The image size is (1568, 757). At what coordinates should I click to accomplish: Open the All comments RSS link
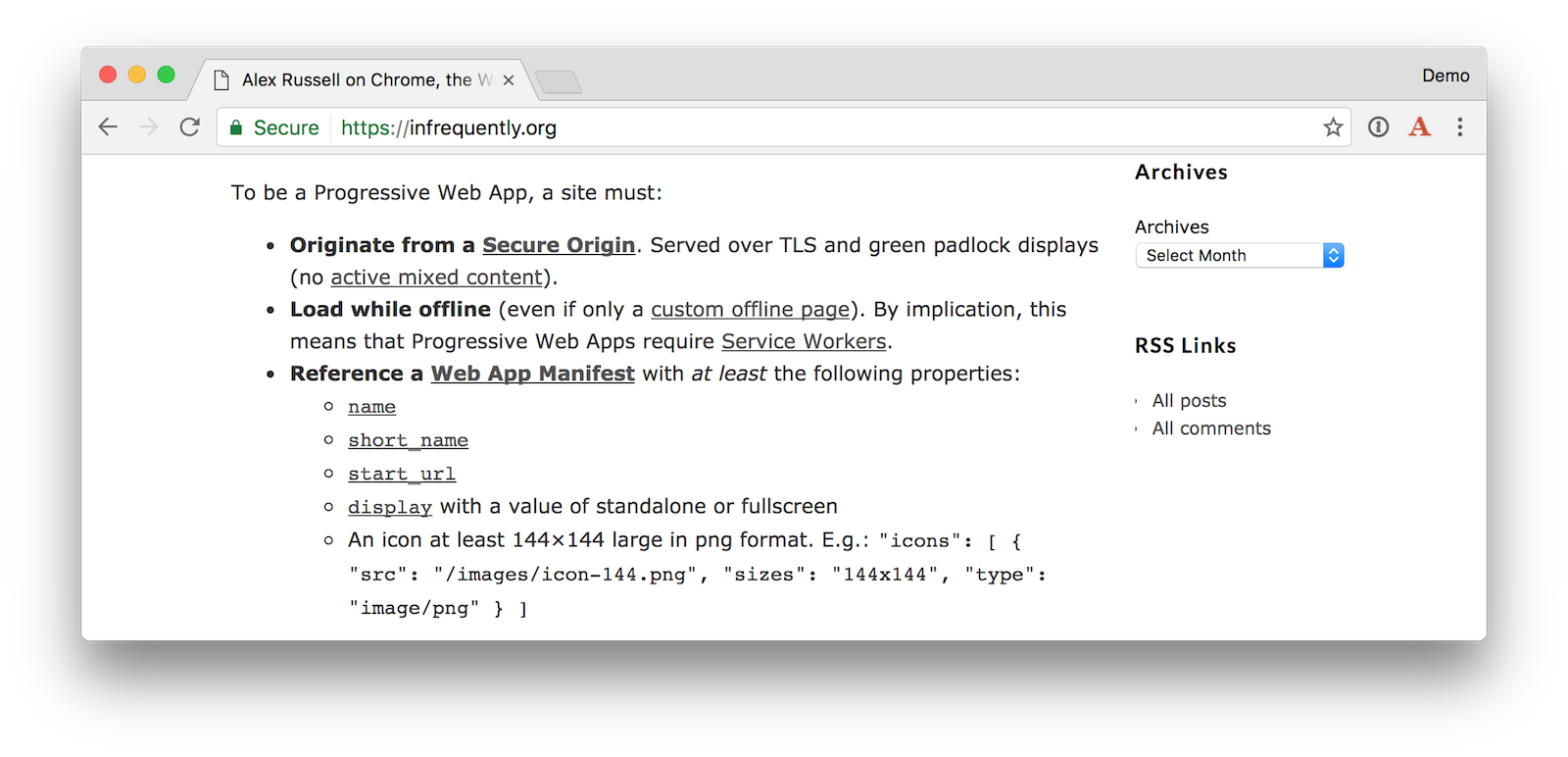coord(1211,429)
